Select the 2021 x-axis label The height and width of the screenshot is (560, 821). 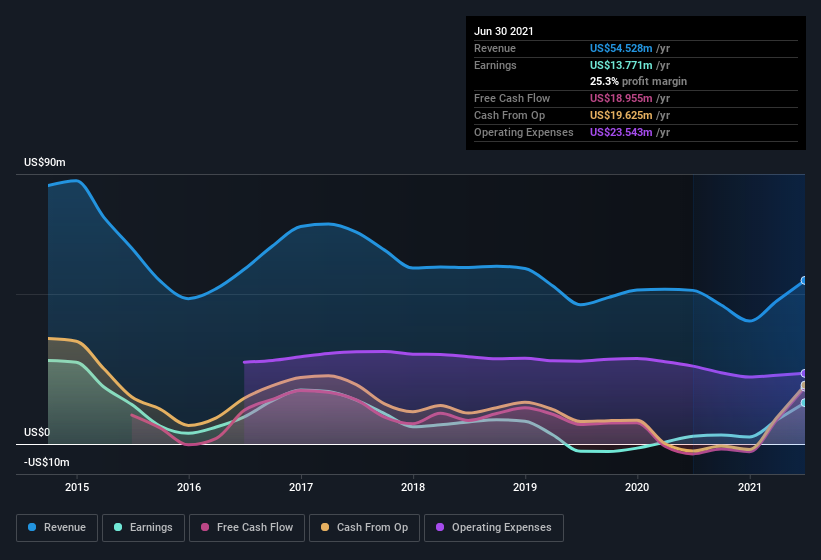[x=750, y=487]
